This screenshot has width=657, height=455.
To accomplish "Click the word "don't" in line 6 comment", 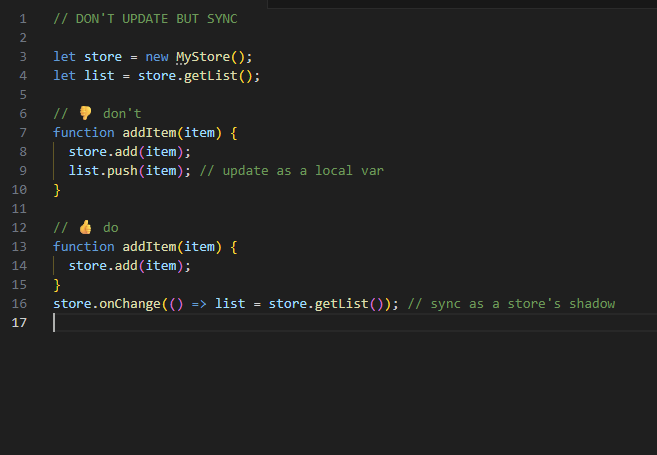I will (122, 114).
